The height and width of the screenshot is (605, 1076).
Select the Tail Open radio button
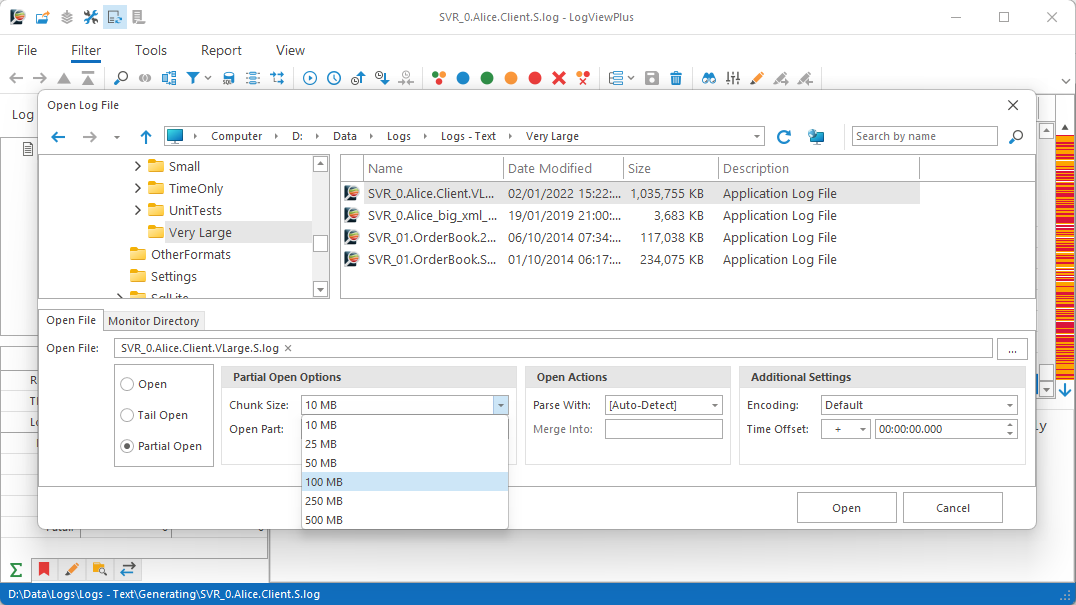[x=127, y=415]
